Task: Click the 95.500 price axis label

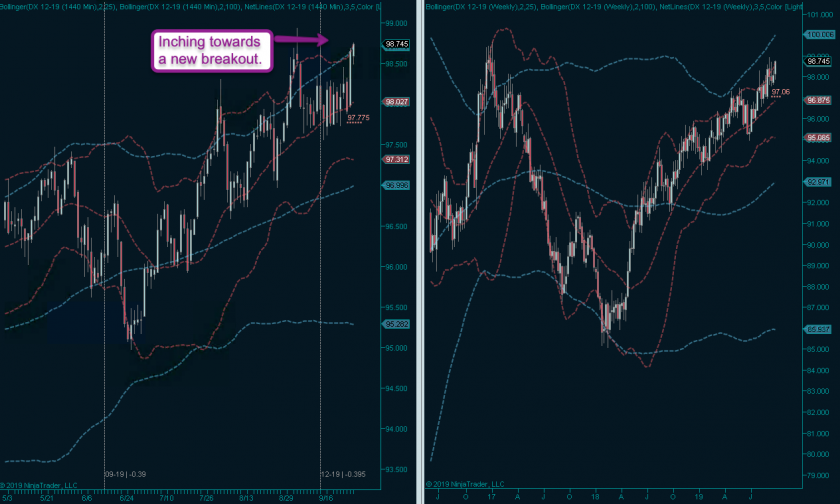Action: [396, 308]
